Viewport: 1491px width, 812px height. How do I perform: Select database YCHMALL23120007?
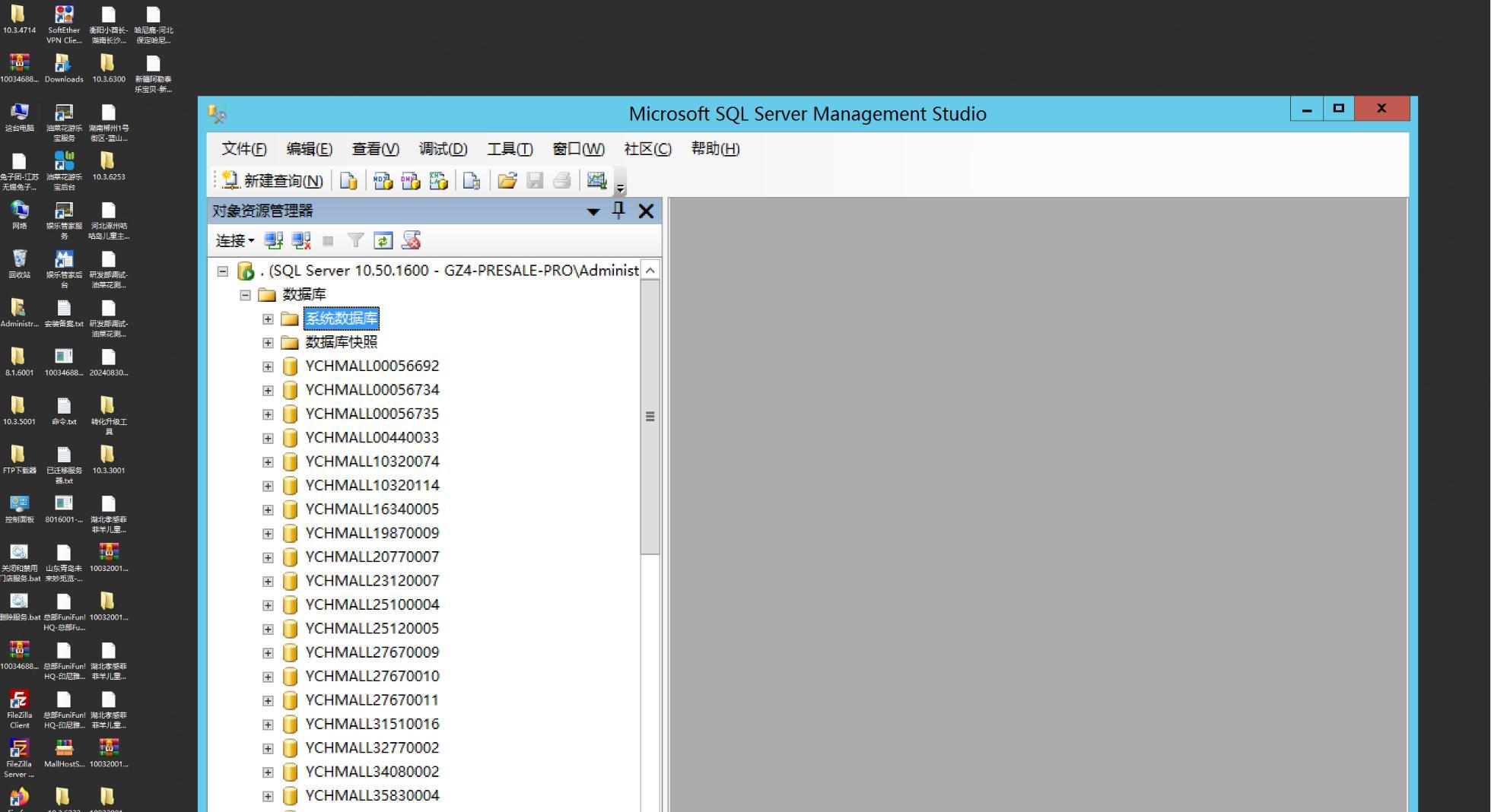pos(372,581)
